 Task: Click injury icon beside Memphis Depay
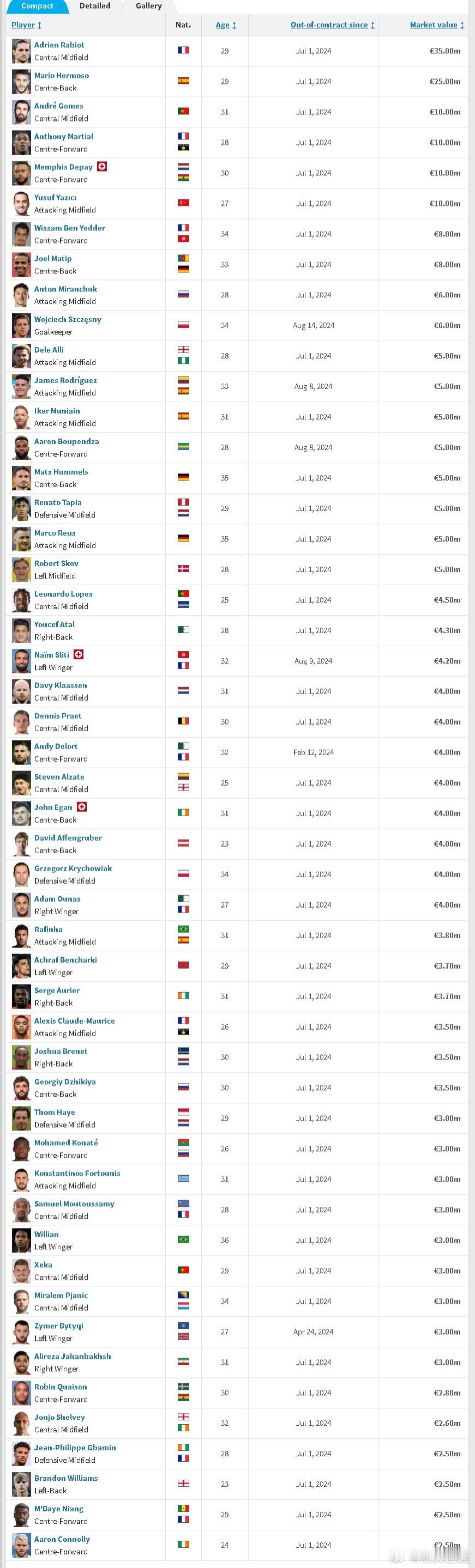(x=103, y=166)
